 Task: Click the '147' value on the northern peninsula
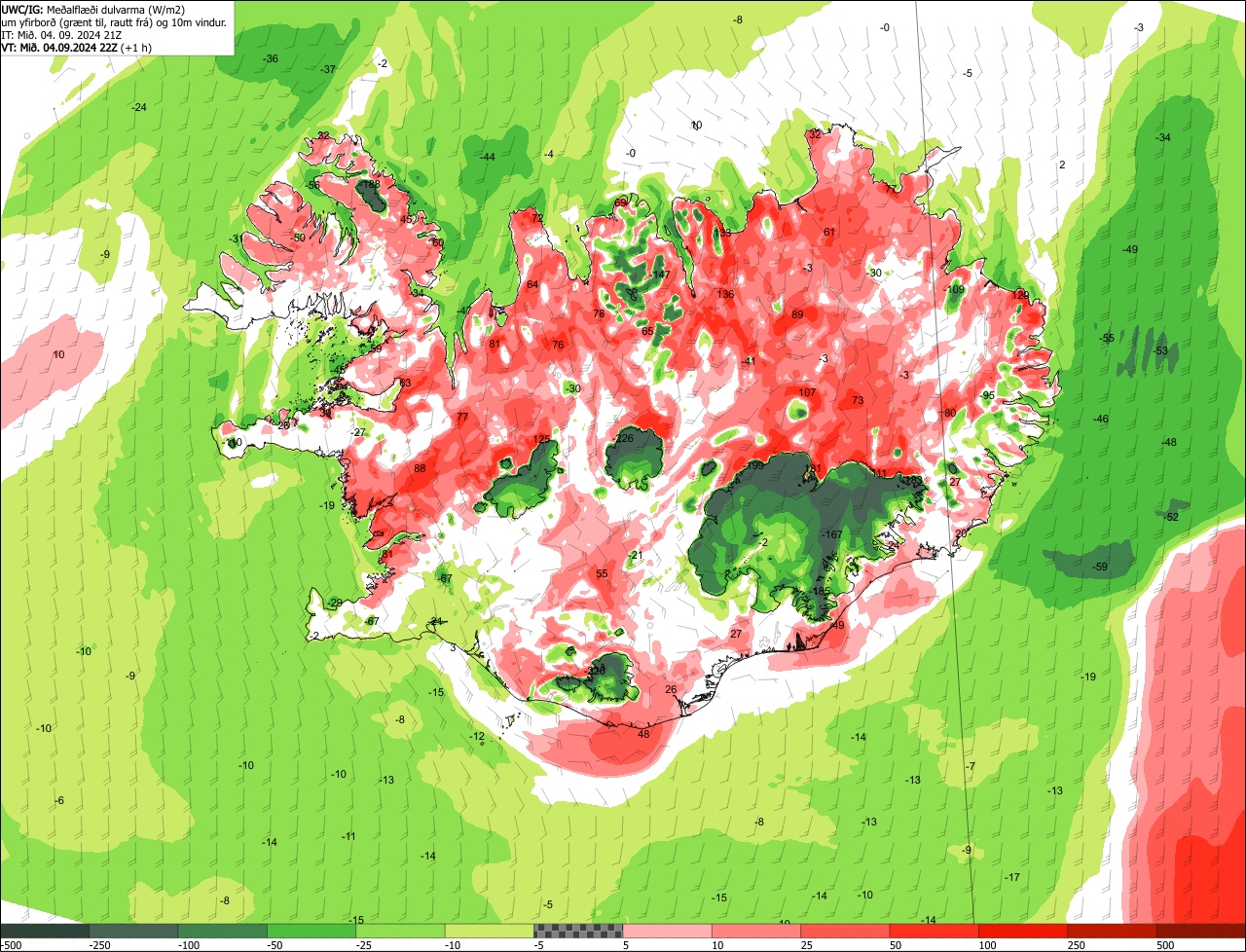click(661, 275)
